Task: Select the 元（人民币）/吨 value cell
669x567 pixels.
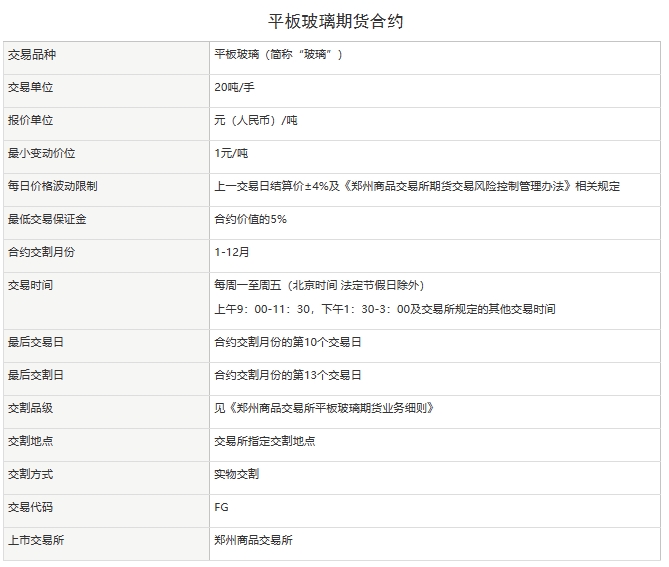Action: coord(255,121)
